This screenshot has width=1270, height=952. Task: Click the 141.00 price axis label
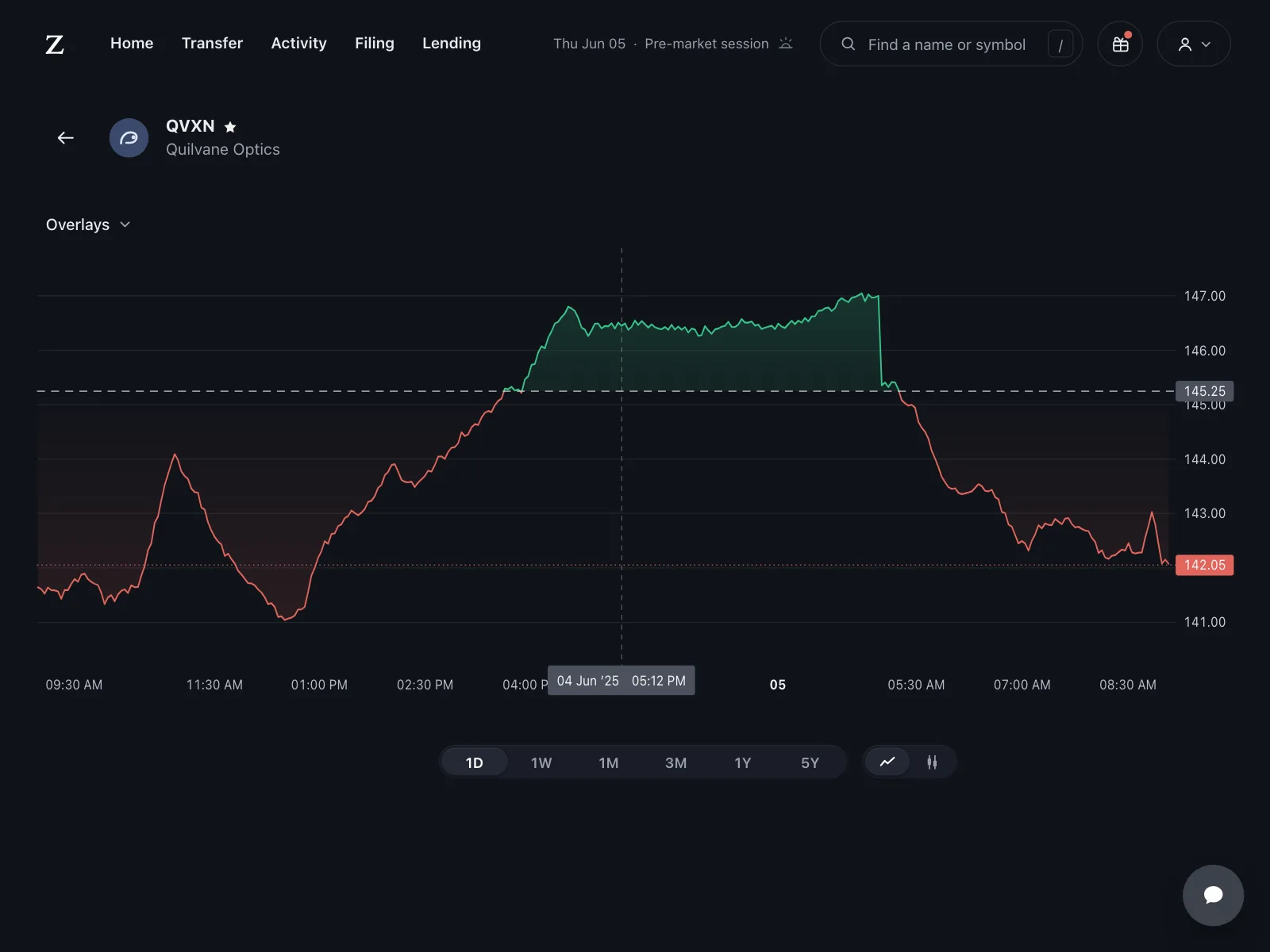point(1205,622)
